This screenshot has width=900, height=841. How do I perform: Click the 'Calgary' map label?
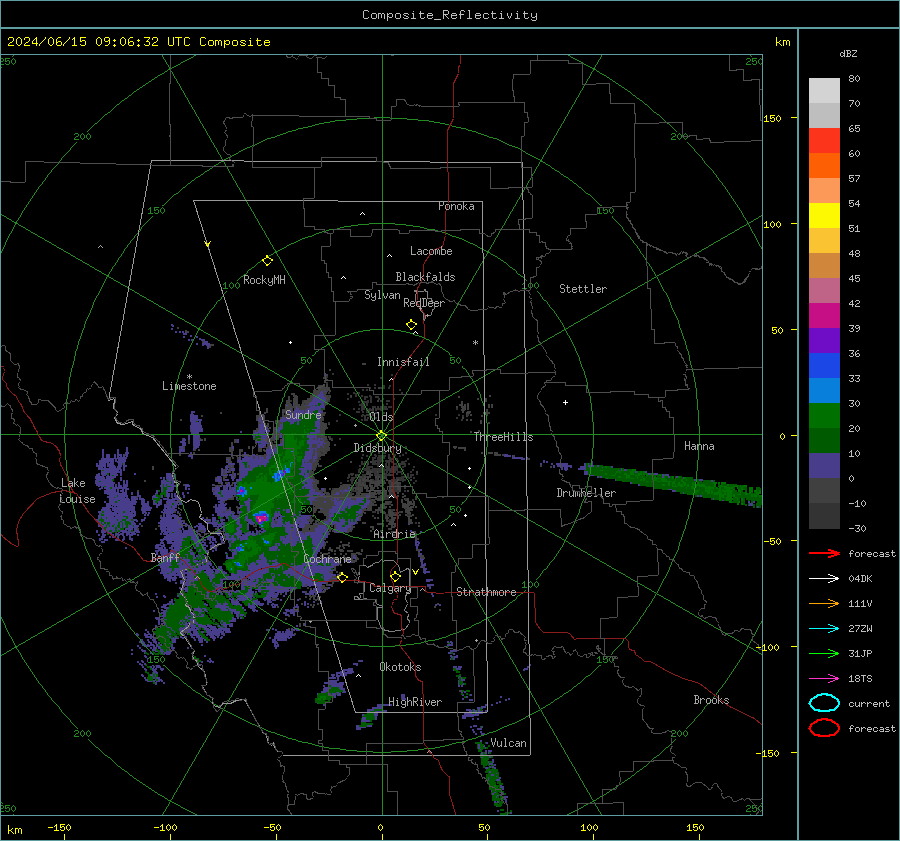click(390, 588)
